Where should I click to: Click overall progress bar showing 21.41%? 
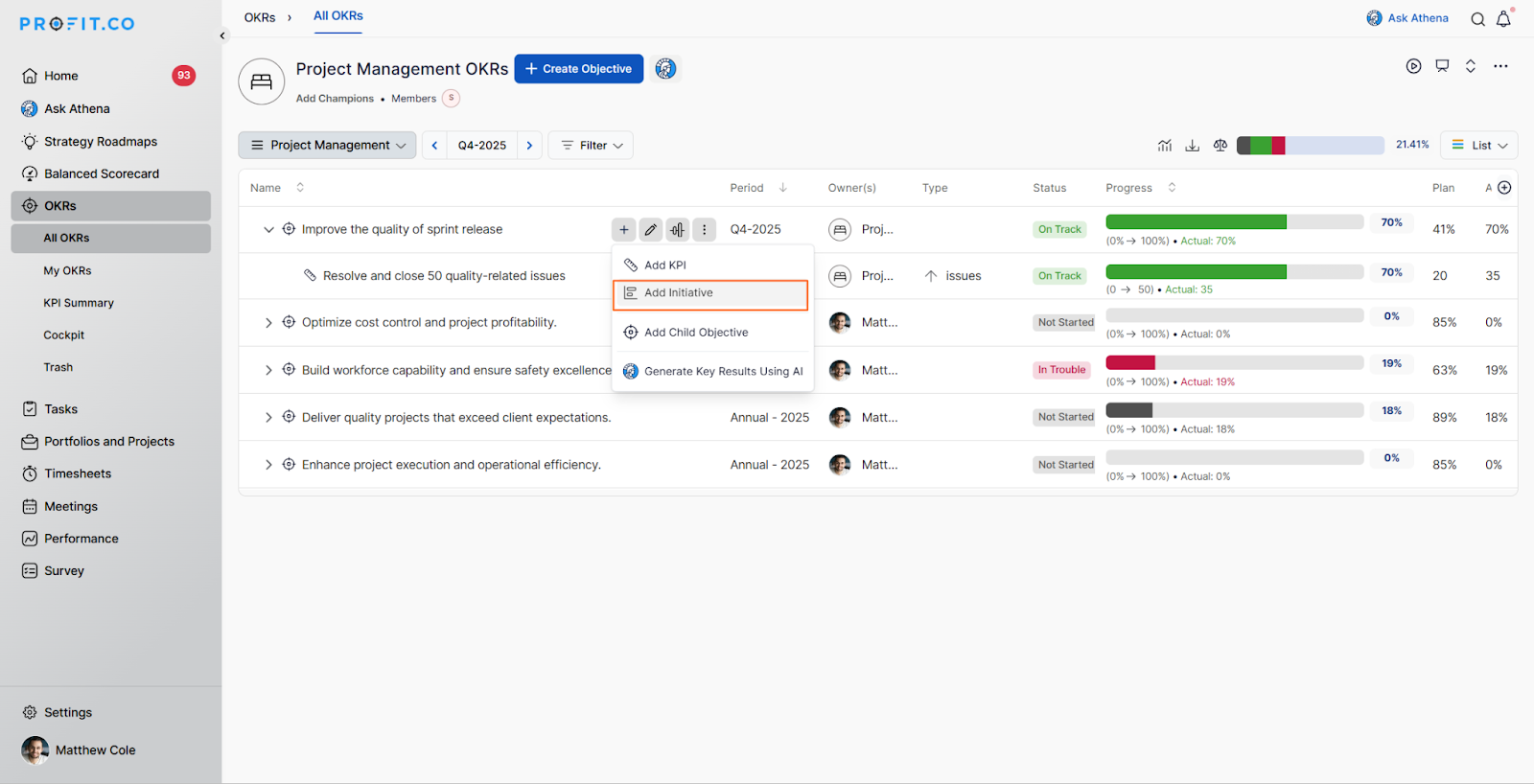(1310, 146)
